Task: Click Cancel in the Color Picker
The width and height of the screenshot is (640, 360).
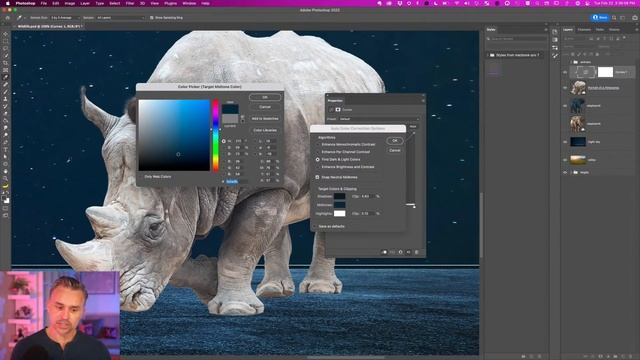Action: tap(265, 107)
